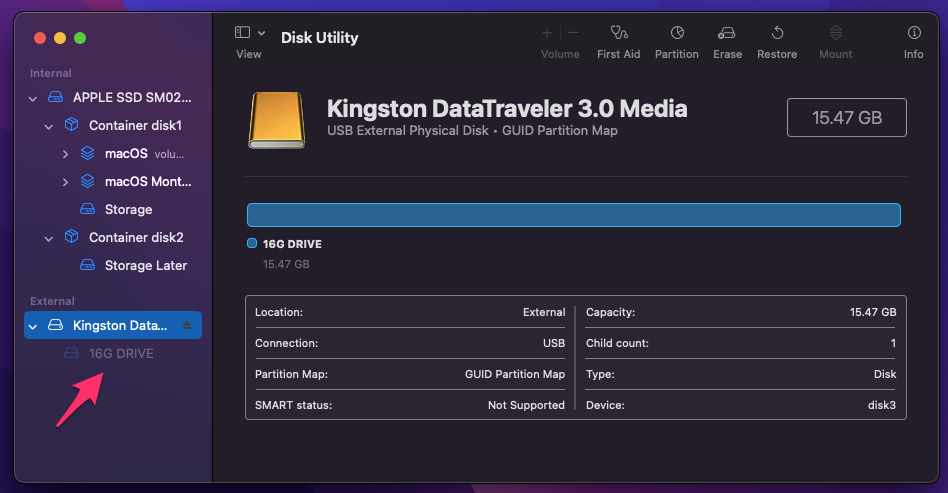Viewport: 948px width, 493px height.
Task: Click 16G DRIVE sidebar drive icon
Action: pyautogui.click(x=71, y=353)
